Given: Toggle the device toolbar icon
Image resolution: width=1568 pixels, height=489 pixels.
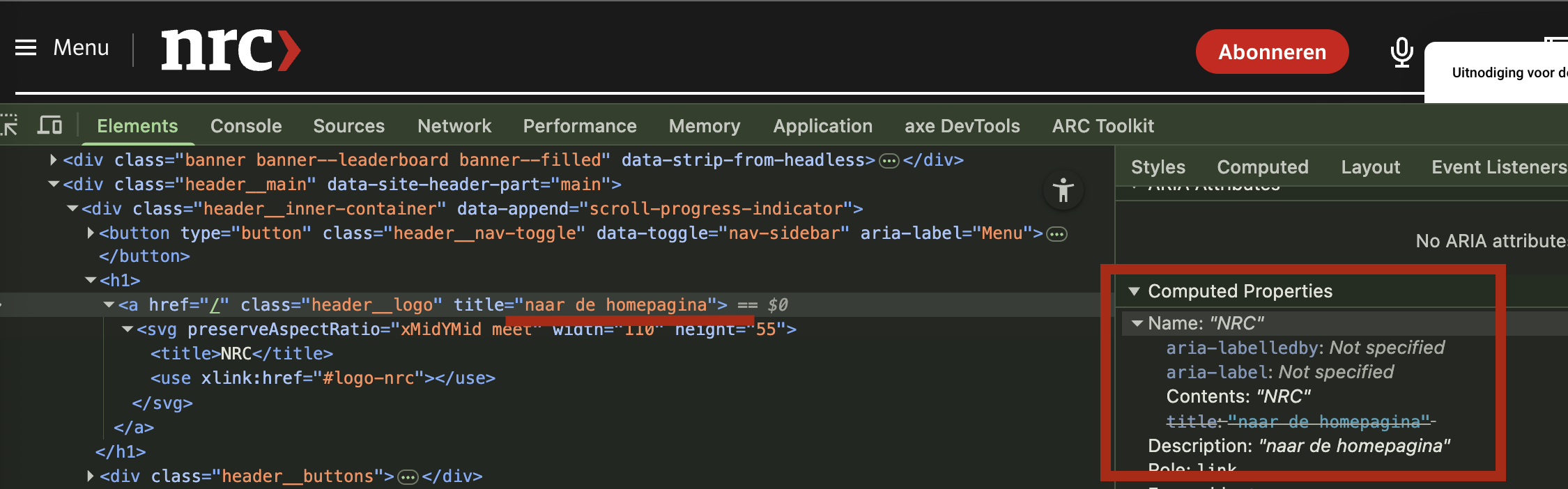Looking at the screenshot, I should [x=50, y=125].
